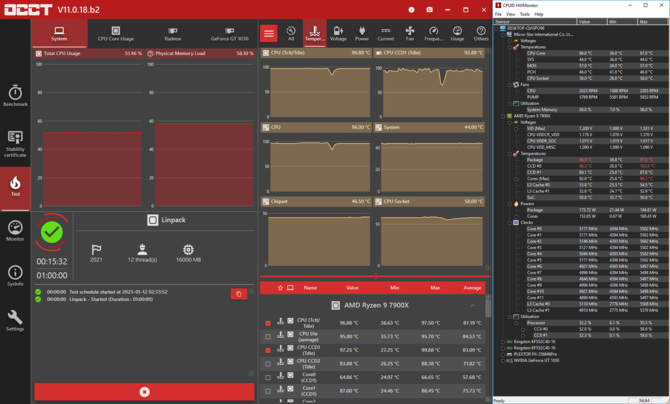Check the CPU Die (average) sensor checkbox

268,337
